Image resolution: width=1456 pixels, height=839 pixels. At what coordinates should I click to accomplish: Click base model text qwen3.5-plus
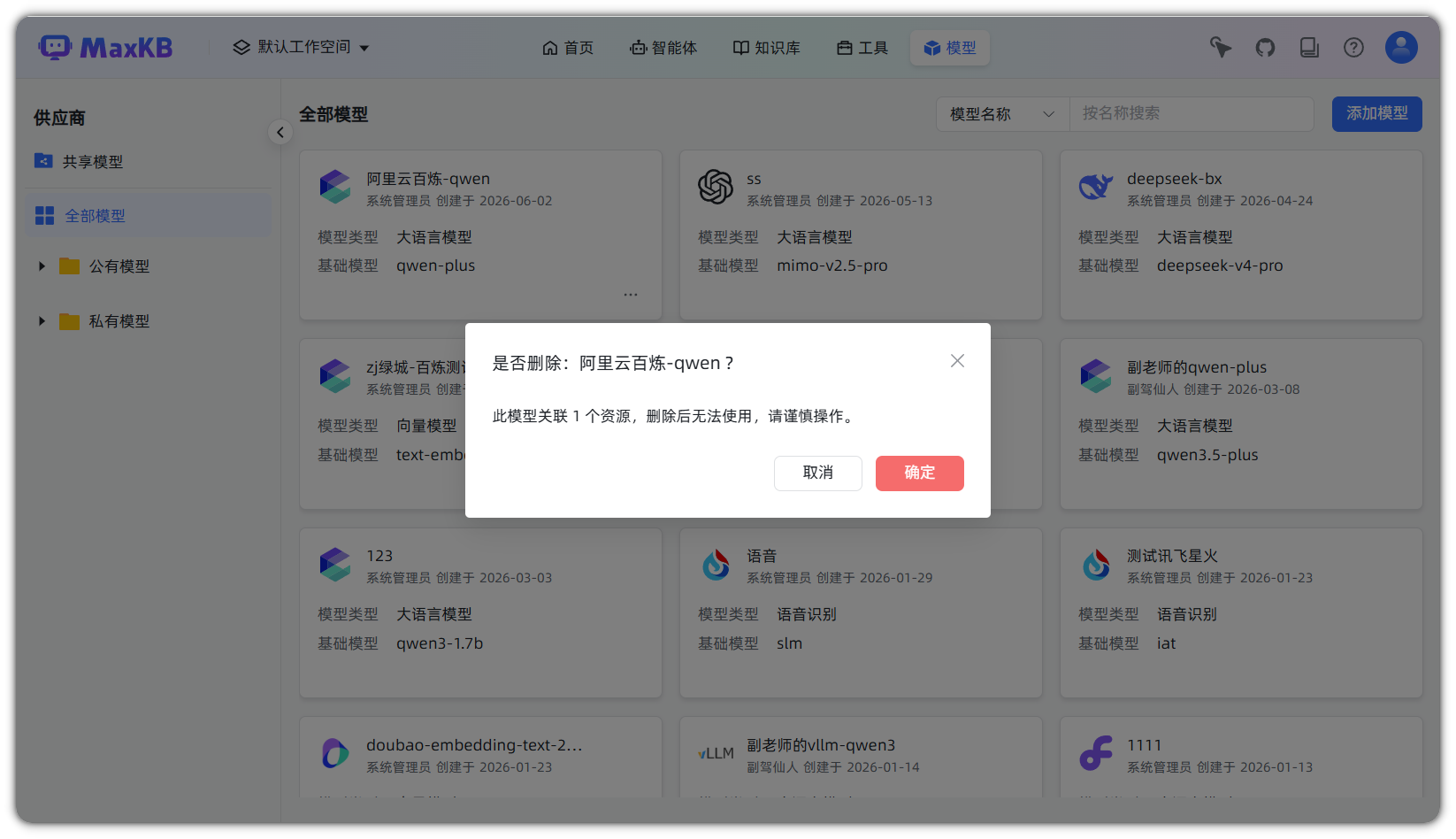pos(1207,455)
